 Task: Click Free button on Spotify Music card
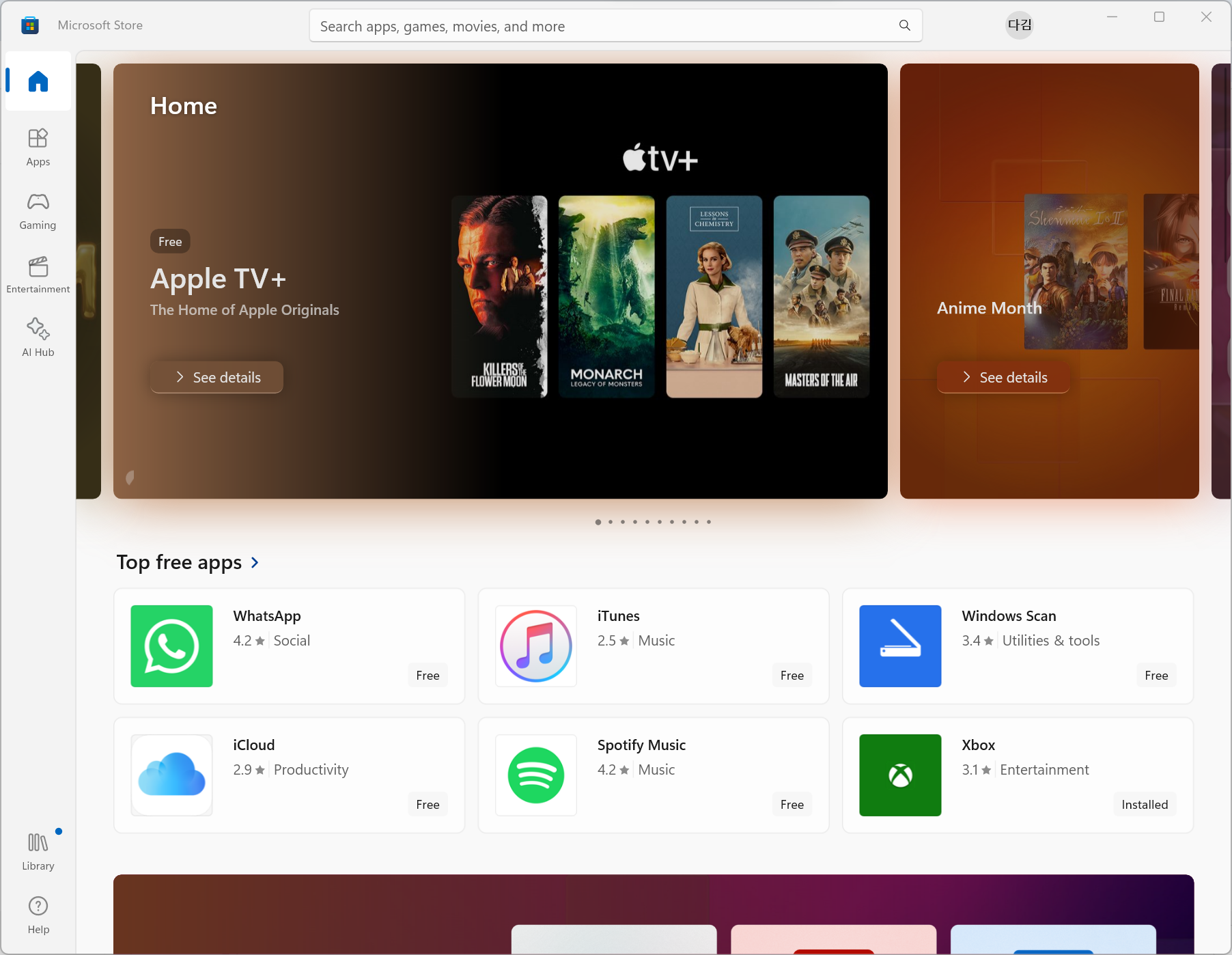coord(792,805)
